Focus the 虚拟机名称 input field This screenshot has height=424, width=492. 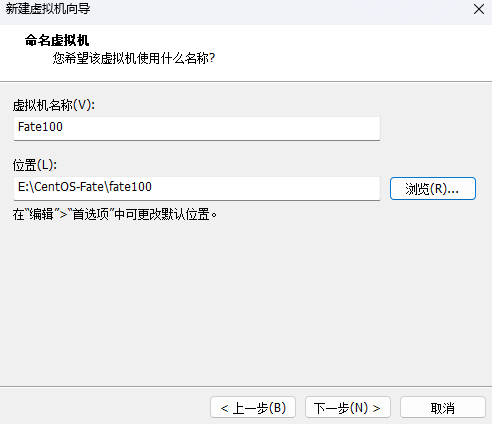click(197, 128)
